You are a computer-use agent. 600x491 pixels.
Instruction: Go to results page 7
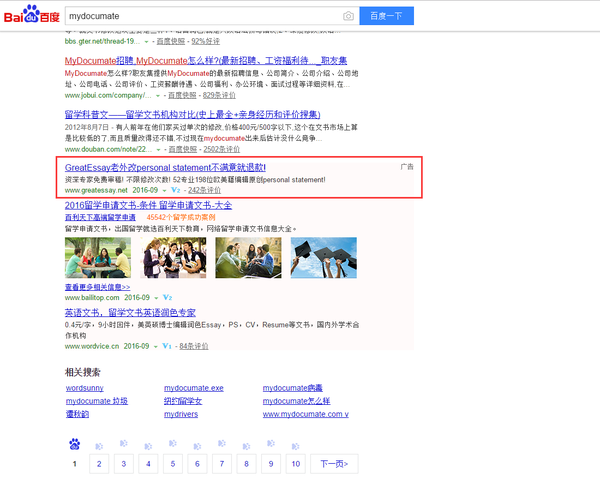[x=222, y=464]
